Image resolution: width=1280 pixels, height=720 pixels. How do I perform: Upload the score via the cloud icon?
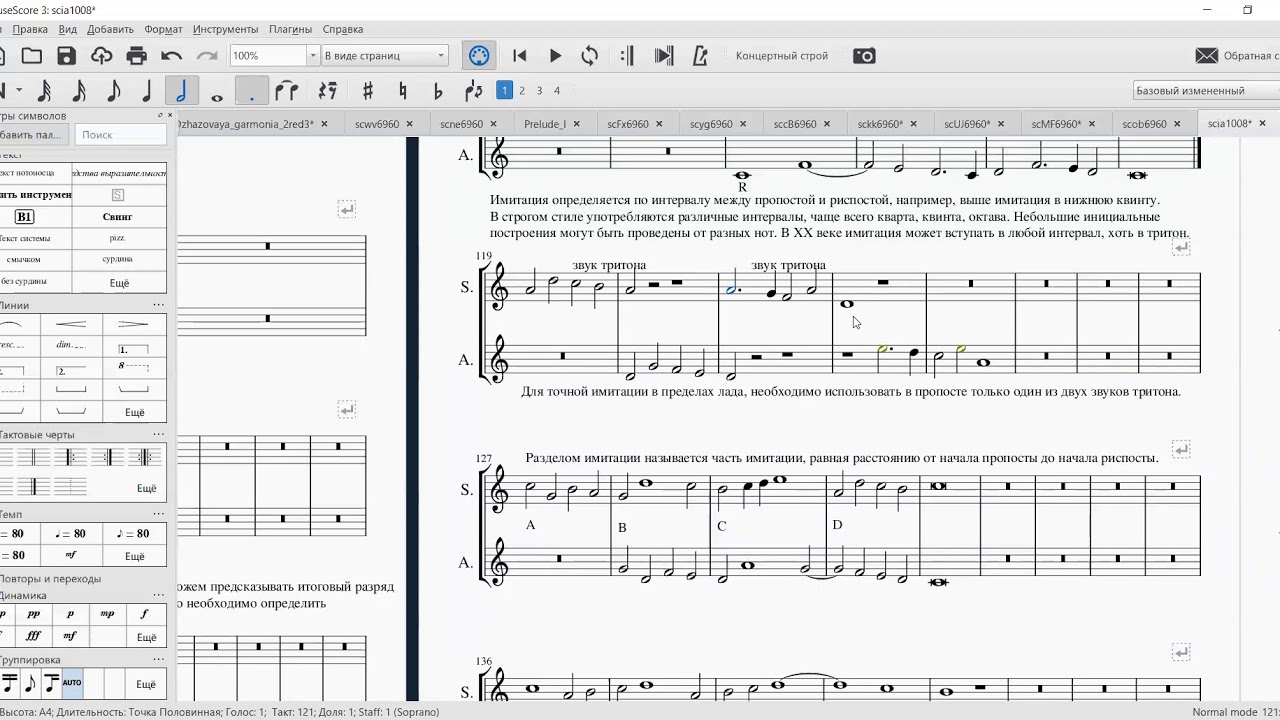coord(101,56)
